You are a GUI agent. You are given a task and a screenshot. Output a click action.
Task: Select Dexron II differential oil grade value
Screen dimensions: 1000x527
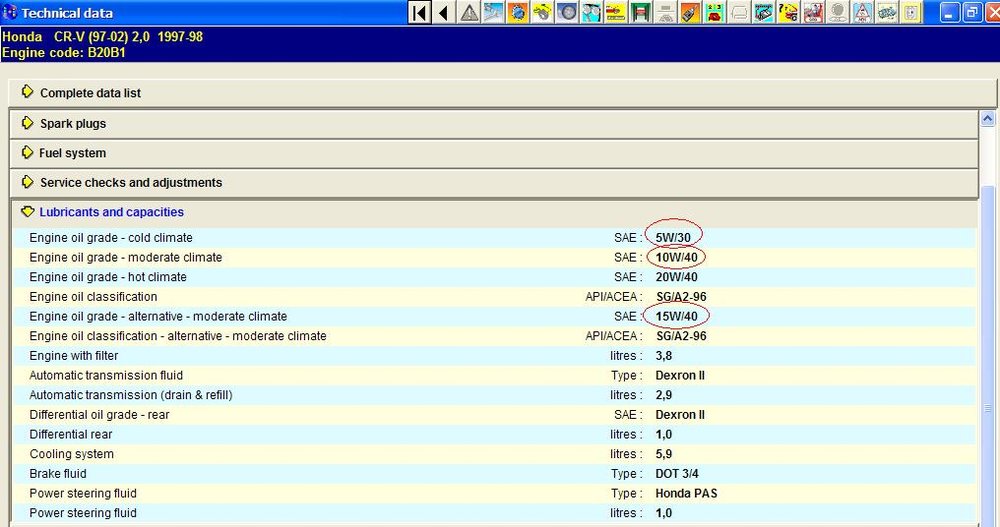click(680, 415)
